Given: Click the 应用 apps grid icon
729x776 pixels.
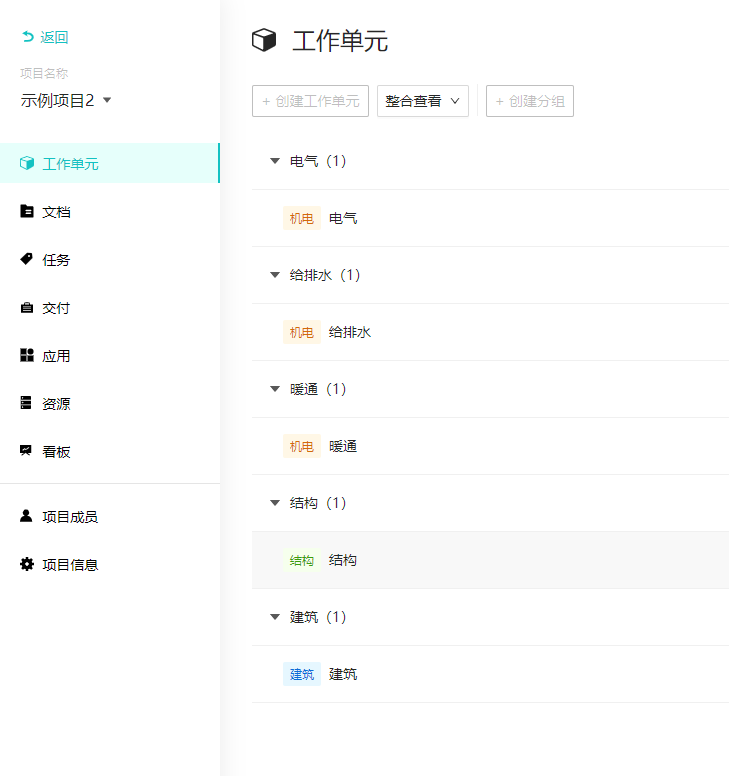Looking at the screenshot, I should 27,355.
